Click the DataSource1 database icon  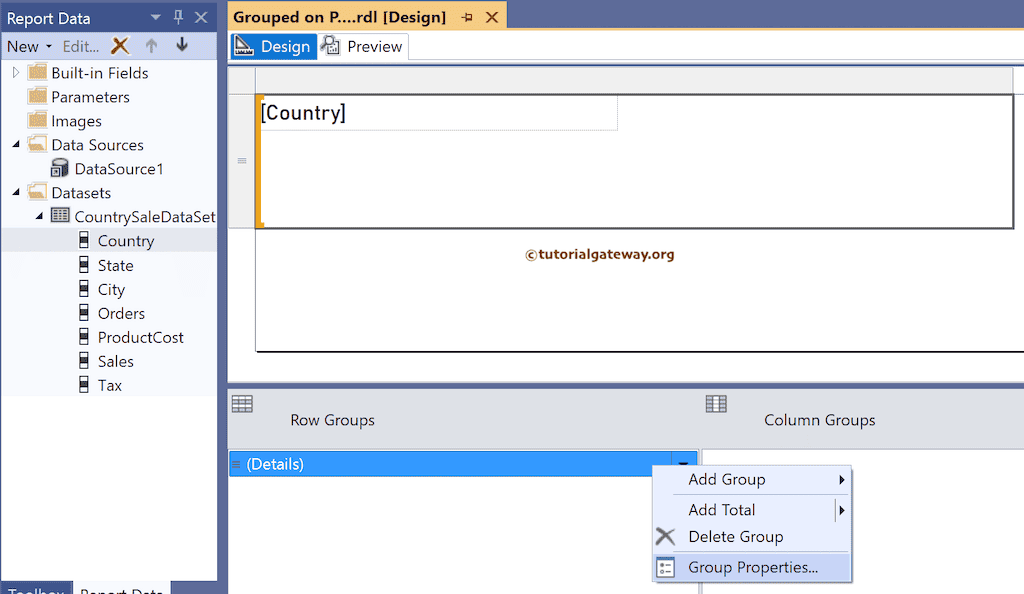(x=59, y=168)
